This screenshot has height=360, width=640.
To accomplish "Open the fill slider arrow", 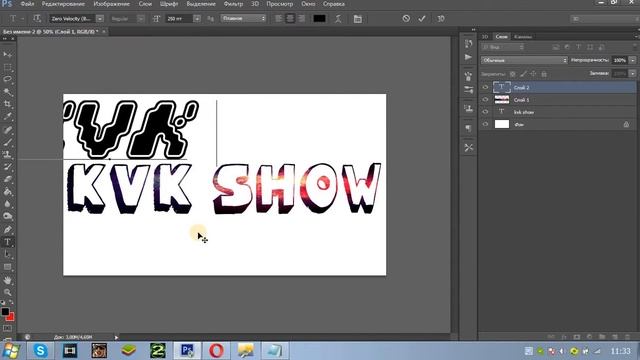I will pos(632,73).
